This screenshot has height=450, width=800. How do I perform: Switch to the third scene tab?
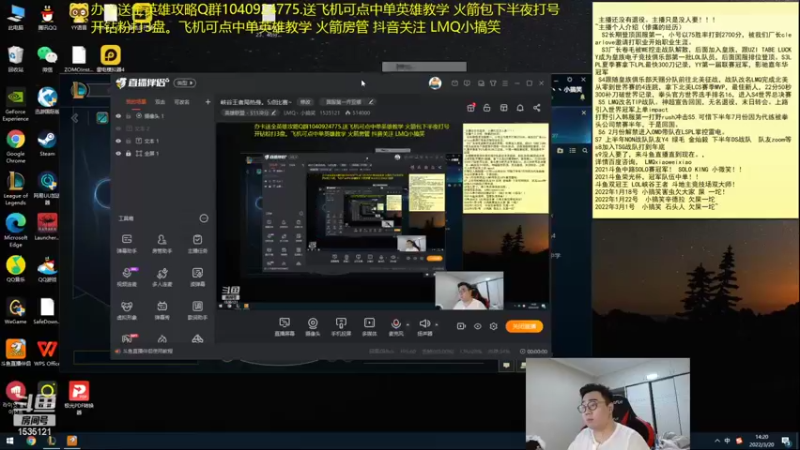[182, 102]
